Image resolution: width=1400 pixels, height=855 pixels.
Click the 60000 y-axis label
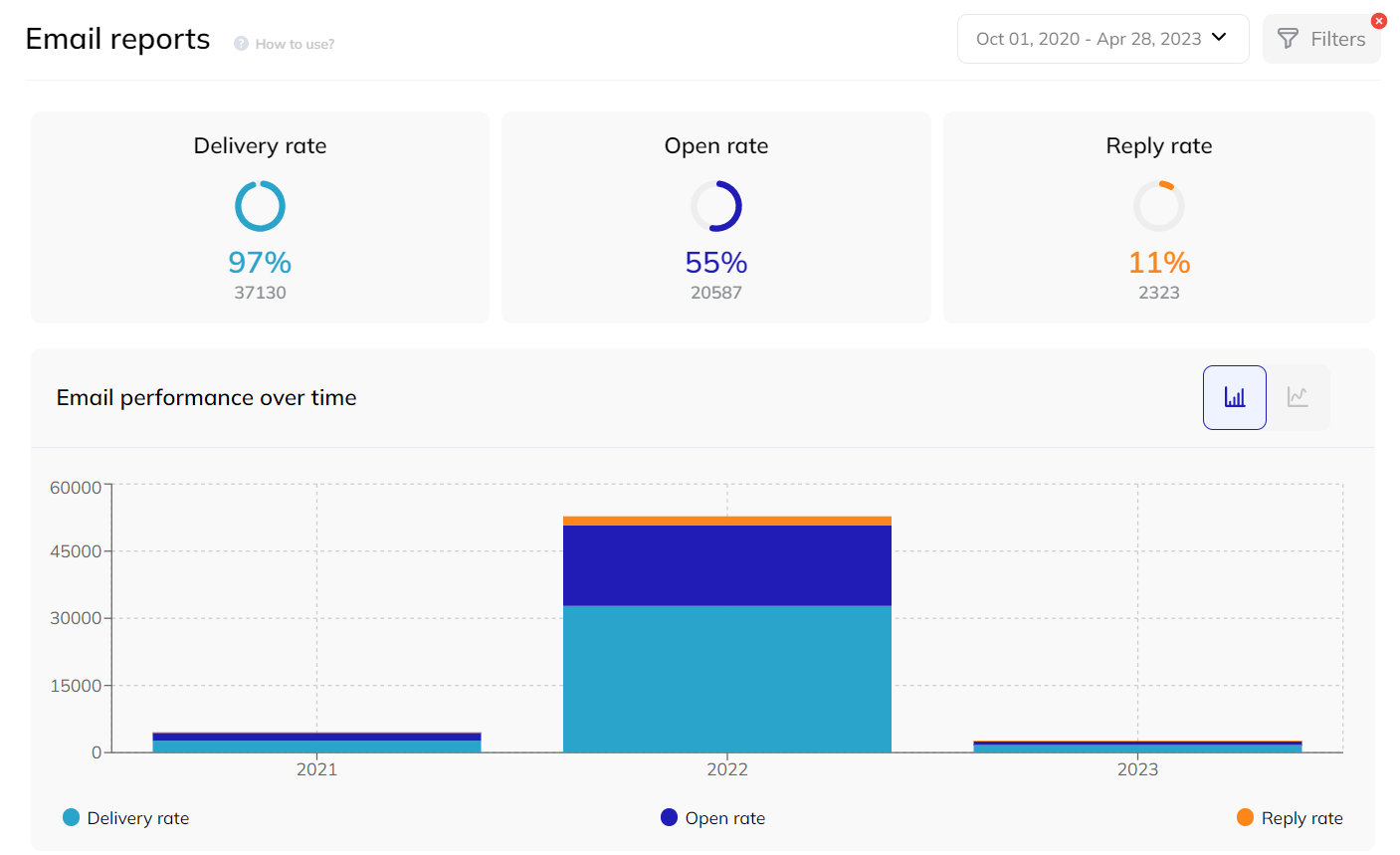coord(76,488)
